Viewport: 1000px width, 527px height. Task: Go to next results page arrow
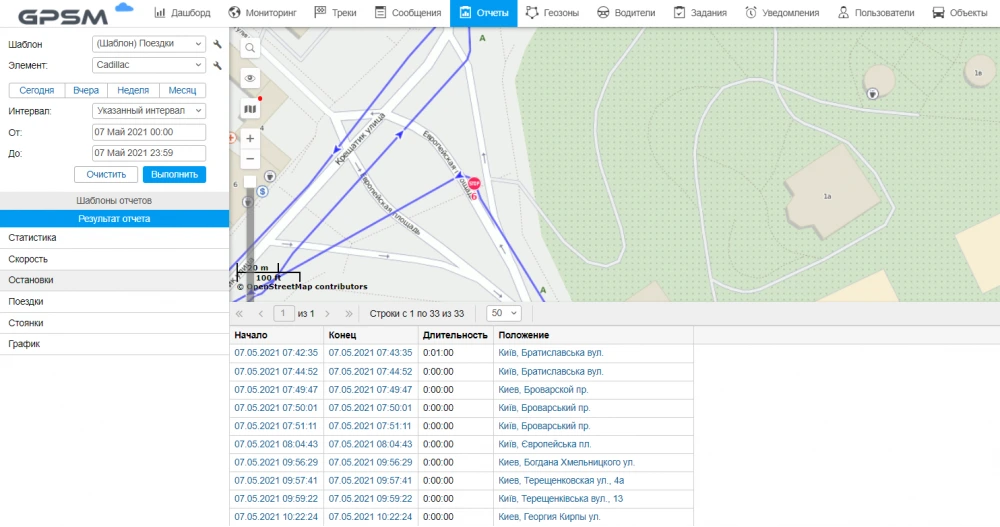click(x=327, y=313)
